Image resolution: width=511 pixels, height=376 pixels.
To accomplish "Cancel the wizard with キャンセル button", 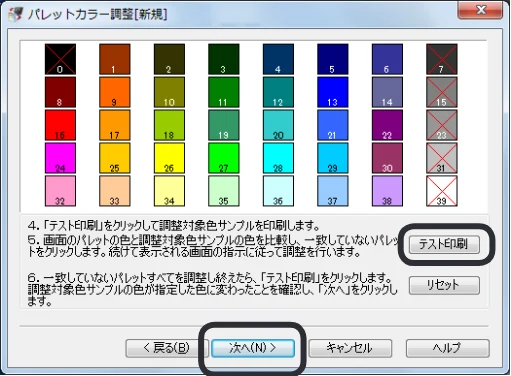I will [350, 348].
